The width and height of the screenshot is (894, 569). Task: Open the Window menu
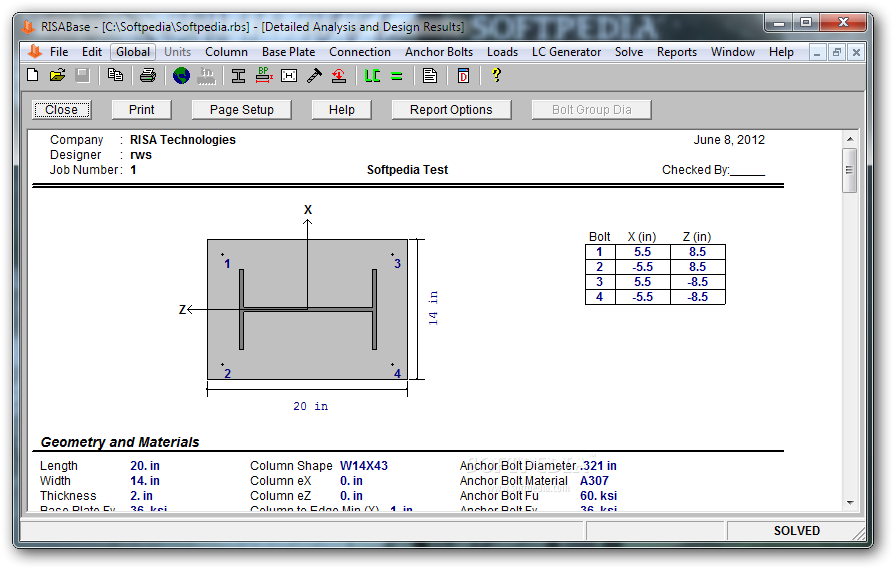pyautogui.click(x=733, y=52)
